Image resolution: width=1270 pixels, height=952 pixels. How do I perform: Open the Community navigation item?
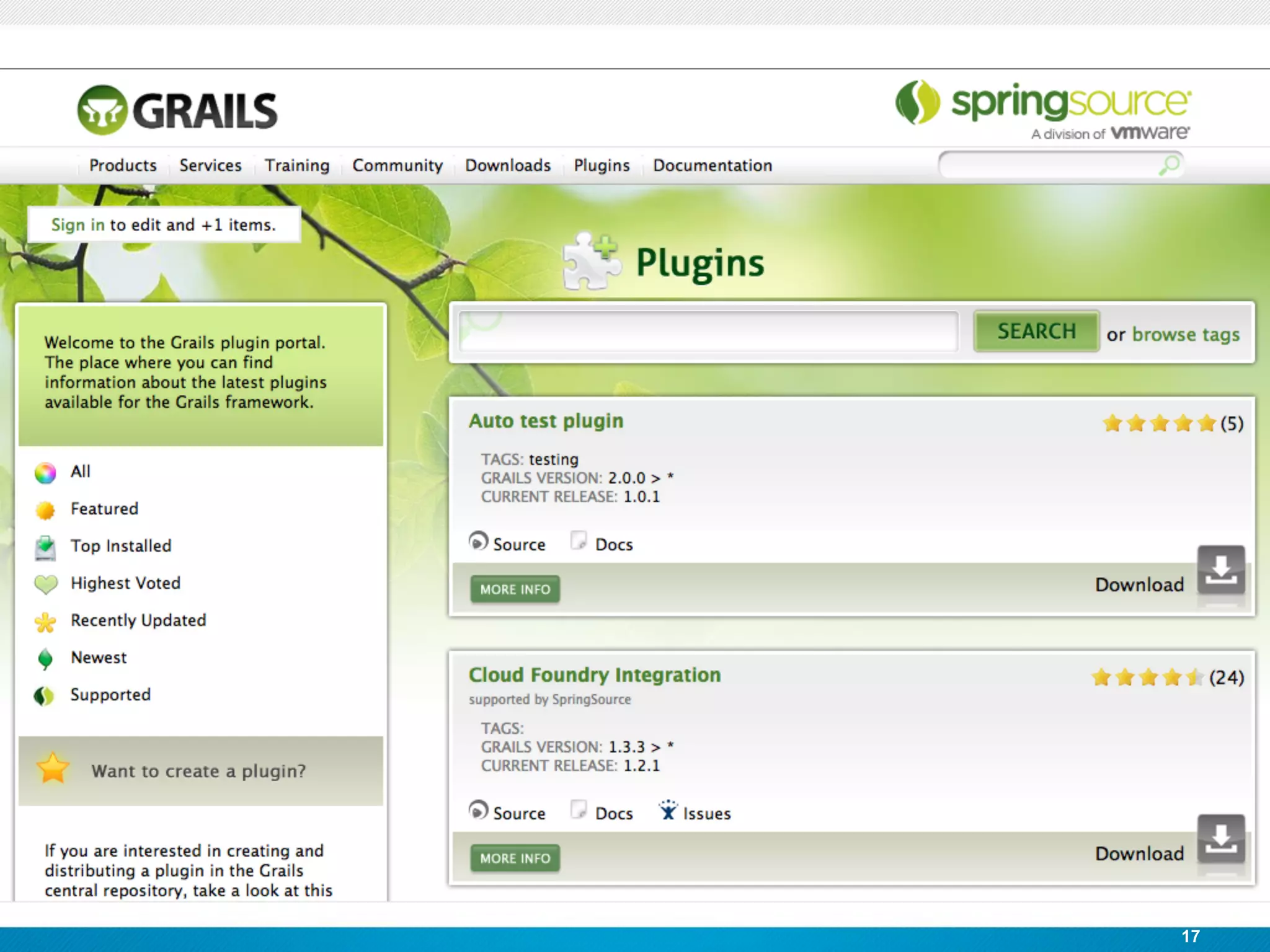(397, 165)
